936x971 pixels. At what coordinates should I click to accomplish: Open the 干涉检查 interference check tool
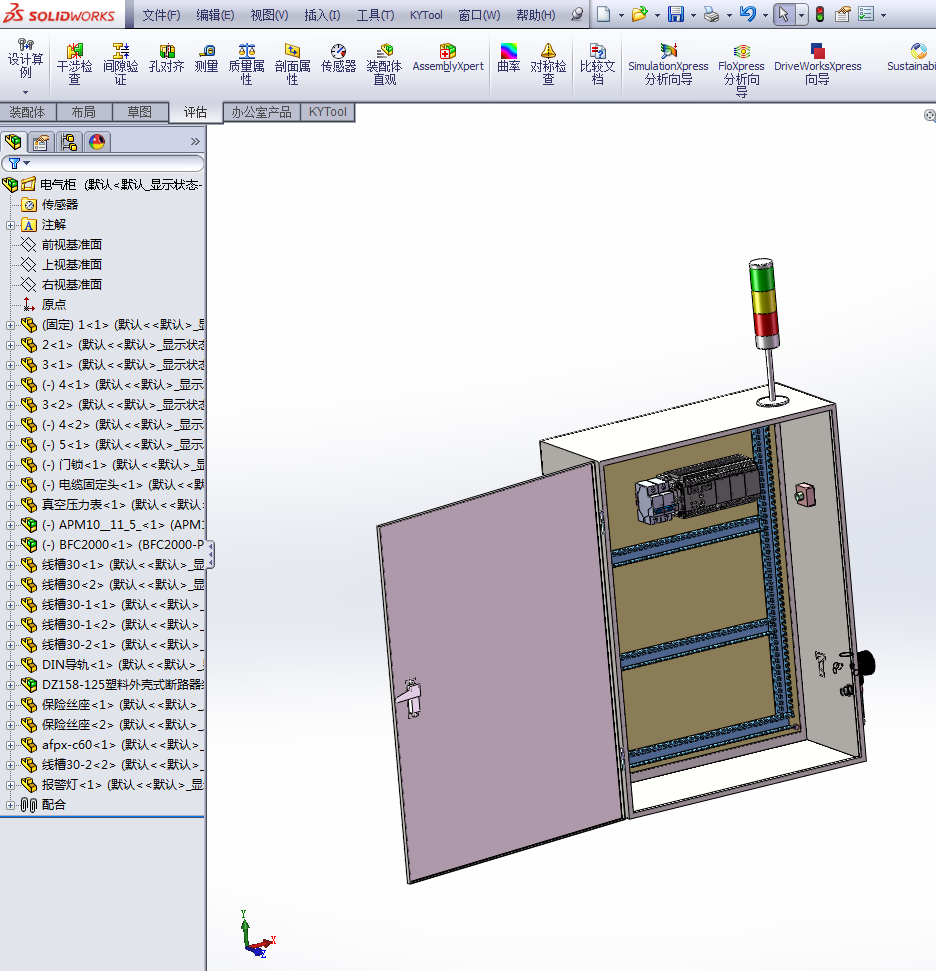[74, 64]
